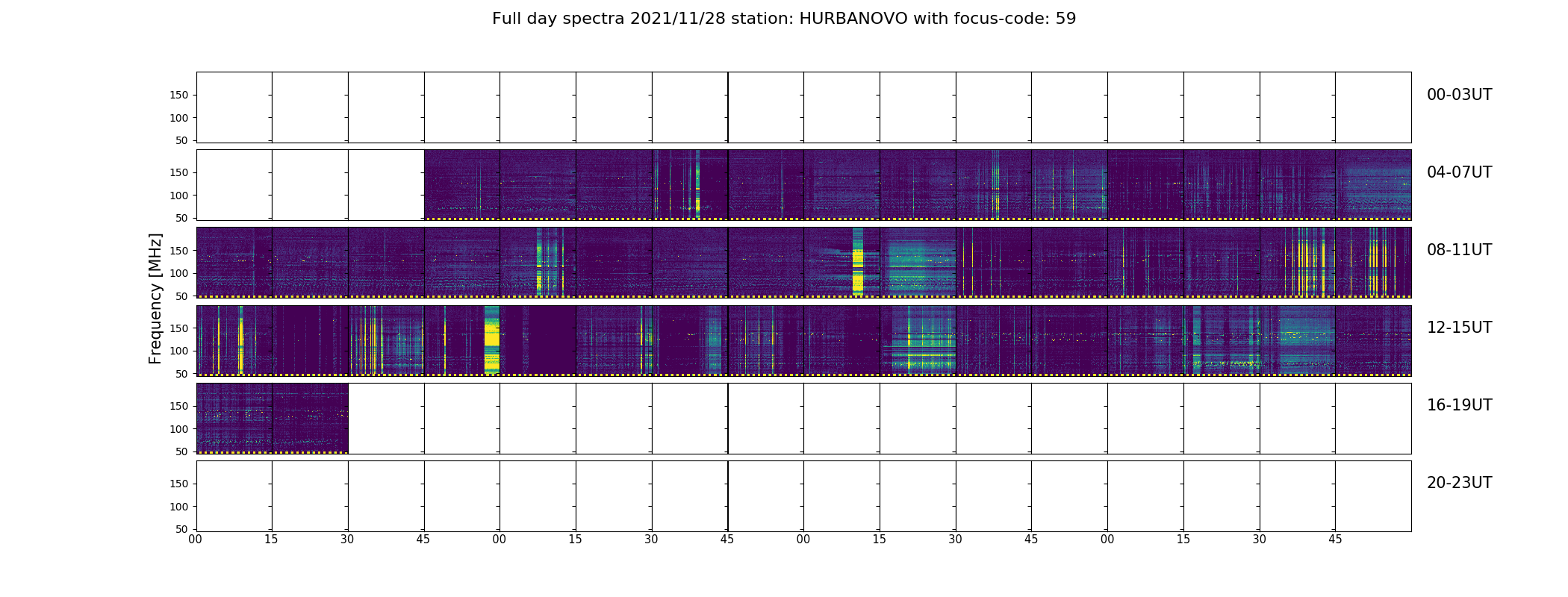1568x597 pixels.
Task: Select the 04-07UT row label
Action: [1459, 172]
